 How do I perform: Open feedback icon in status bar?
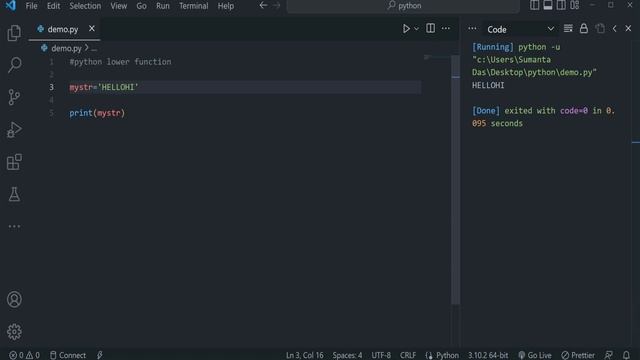coord(609,355)
